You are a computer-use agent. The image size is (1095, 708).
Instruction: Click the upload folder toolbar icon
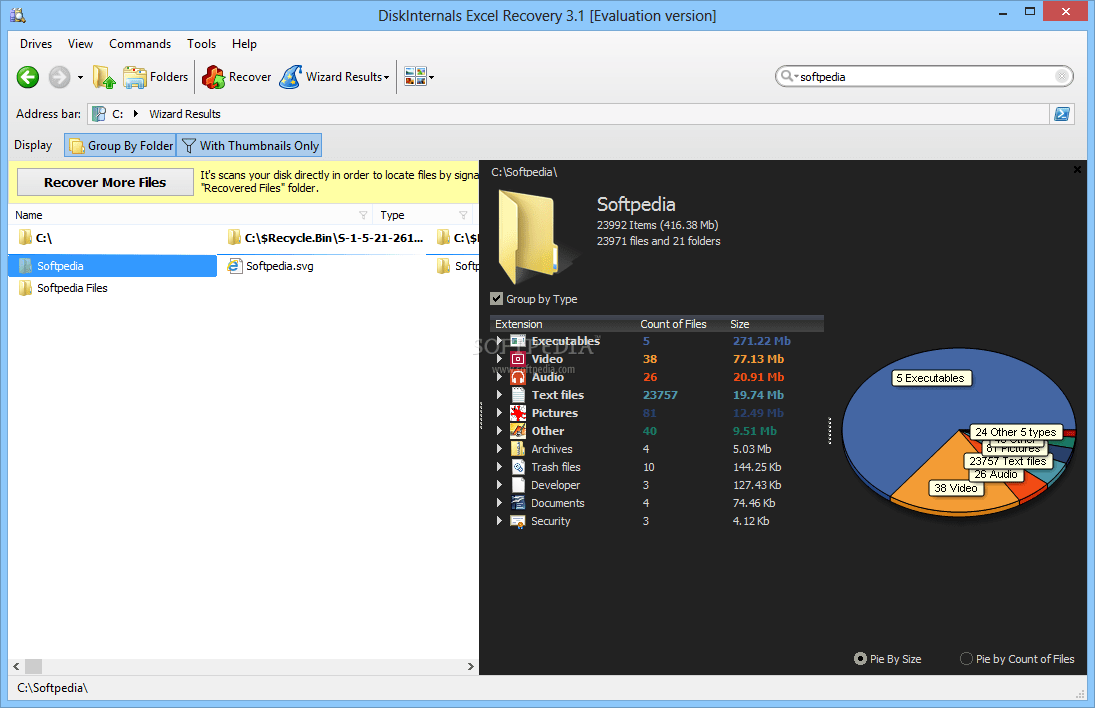point(104,76)
